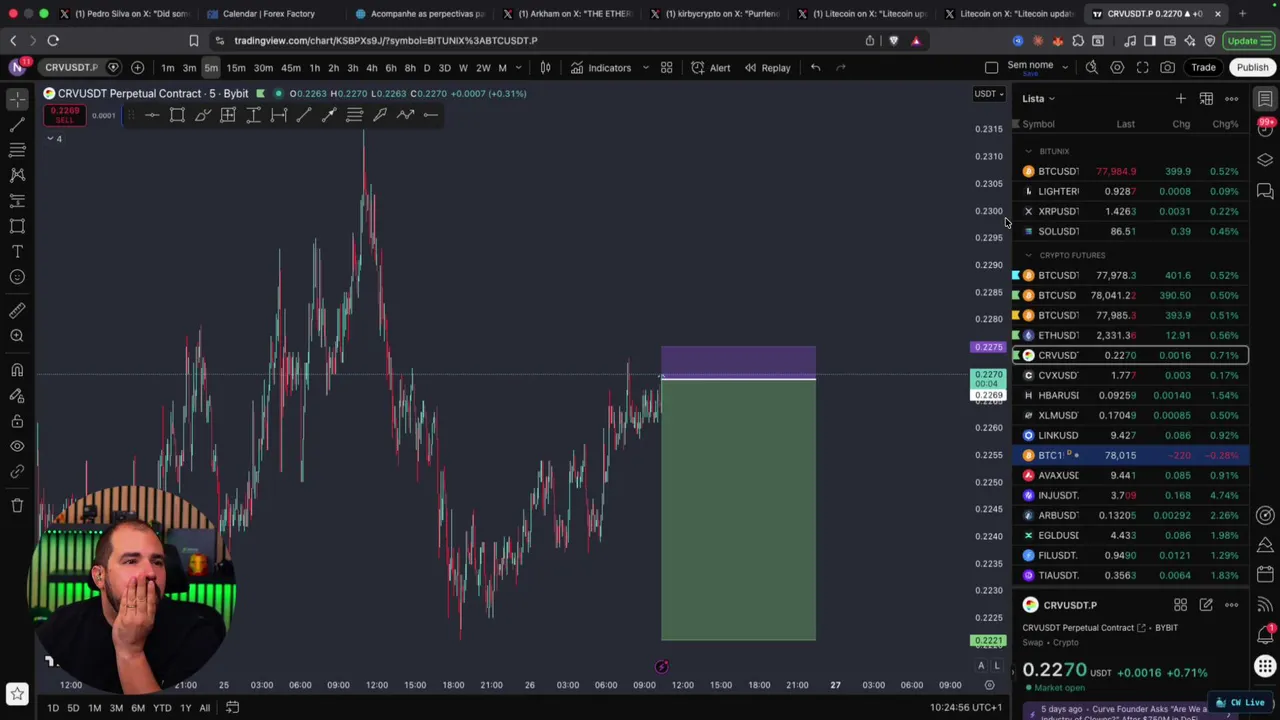Start bar Replay mode
The width and height of the screenshot is (1280, 720).
(x=767, y=67)
